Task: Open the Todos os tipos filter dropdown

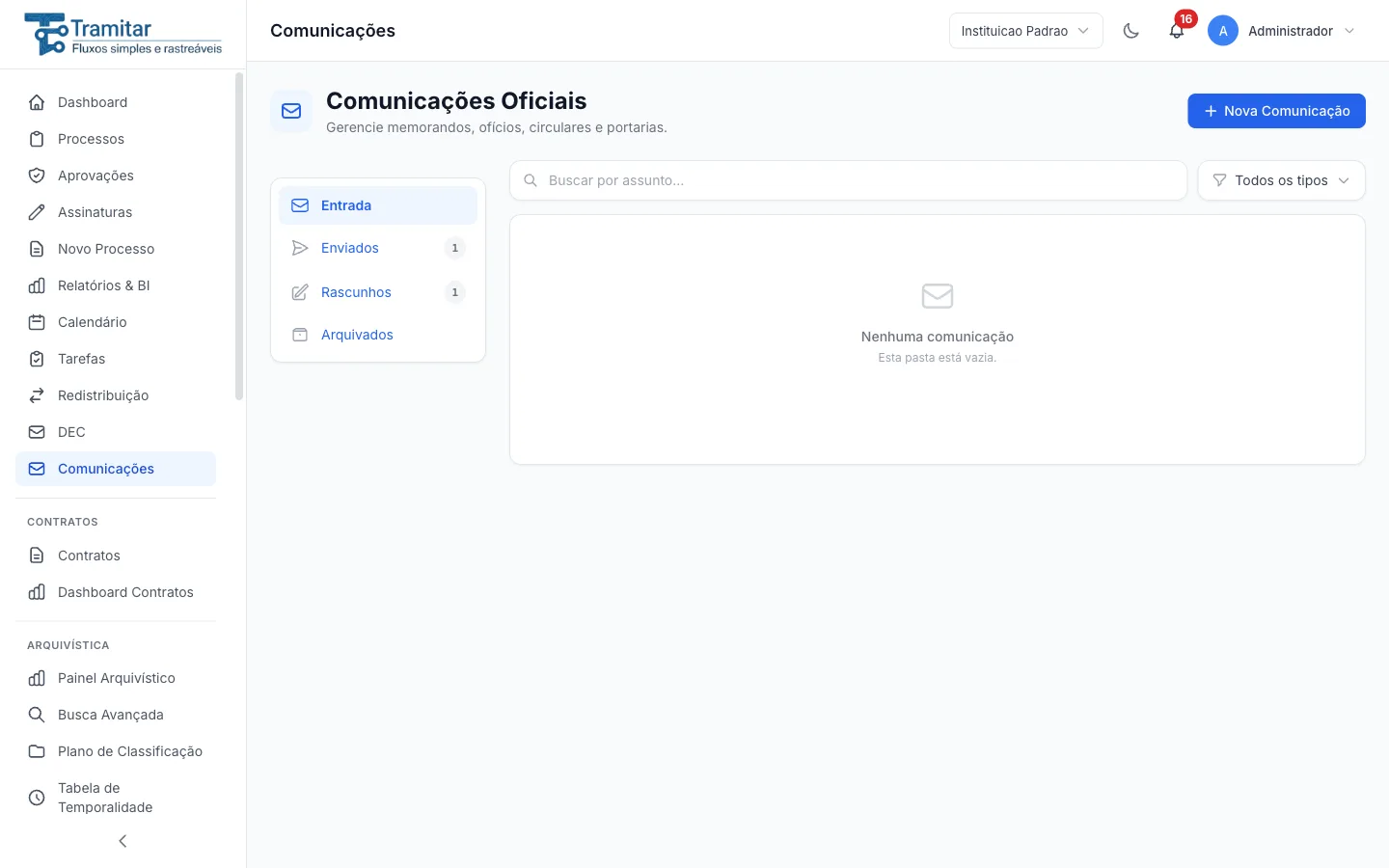Action: click(1281, 180)
